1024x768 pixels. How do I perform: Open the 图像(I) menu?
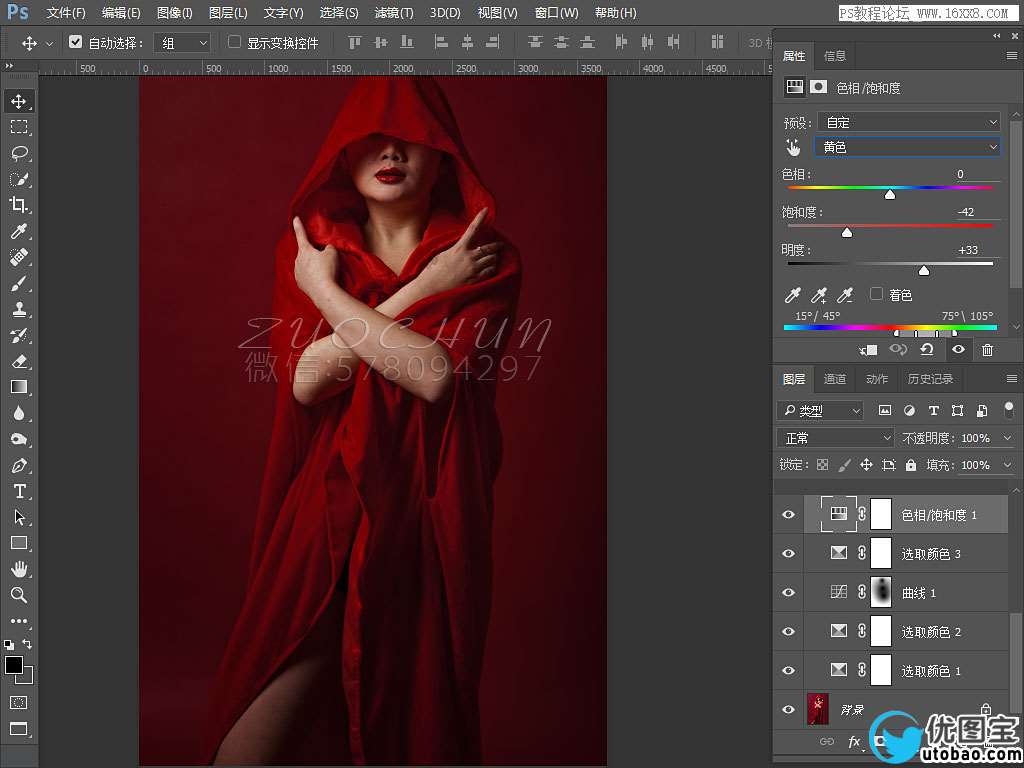(x=174, y=13)
